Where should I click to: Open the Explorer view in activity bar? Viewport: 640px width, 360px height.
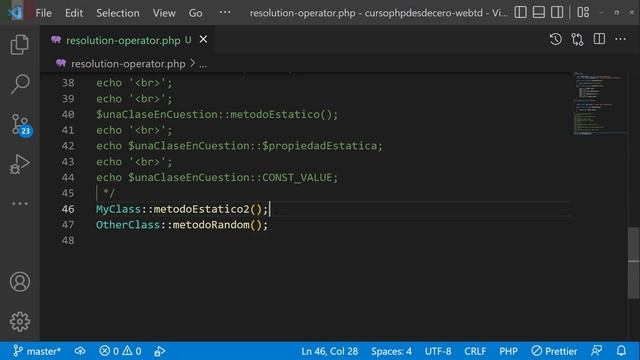(x=20, y=44)
